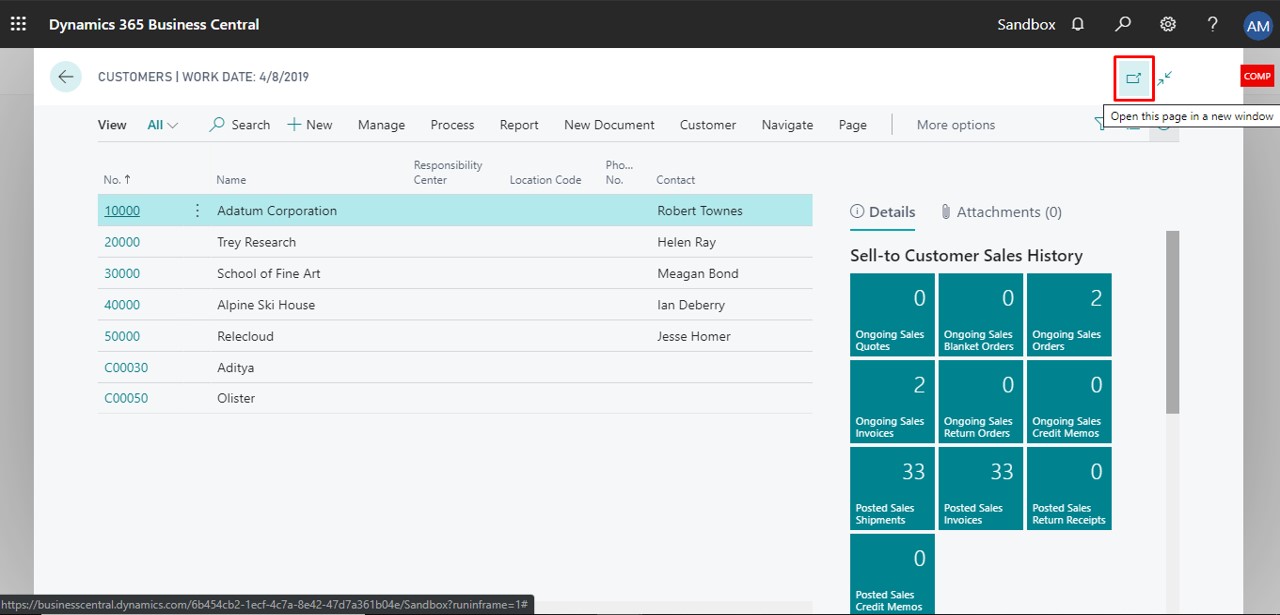Select the Alpine Ski House cell

[266, 305]
